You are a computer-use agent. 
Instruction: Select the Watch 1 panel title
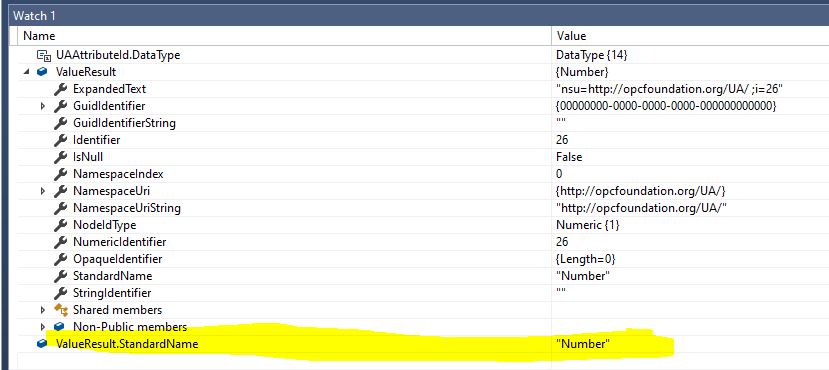34,15
